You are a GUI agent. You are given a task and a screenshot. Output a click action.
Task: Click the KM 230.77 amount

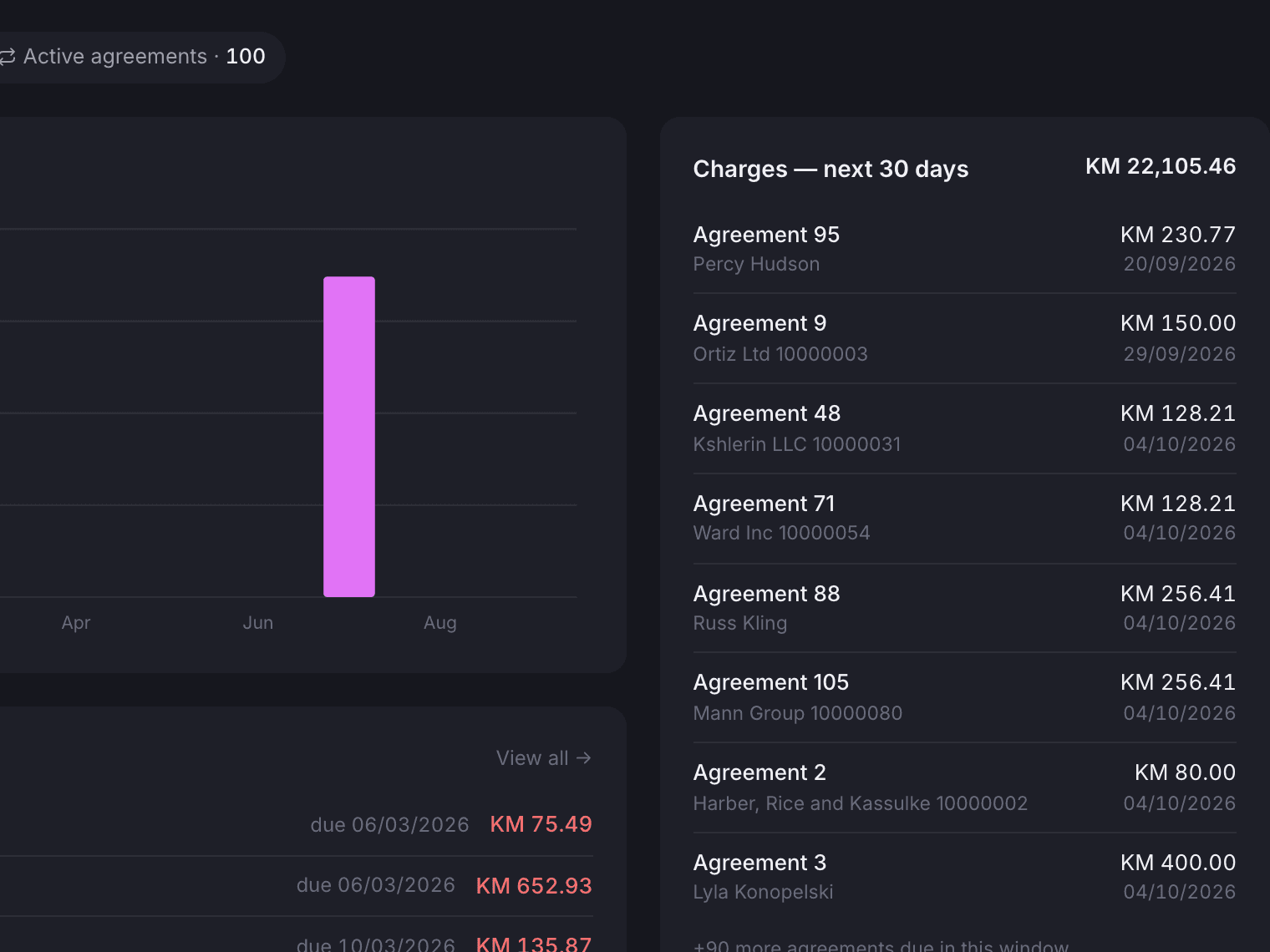pos(1178,235)
